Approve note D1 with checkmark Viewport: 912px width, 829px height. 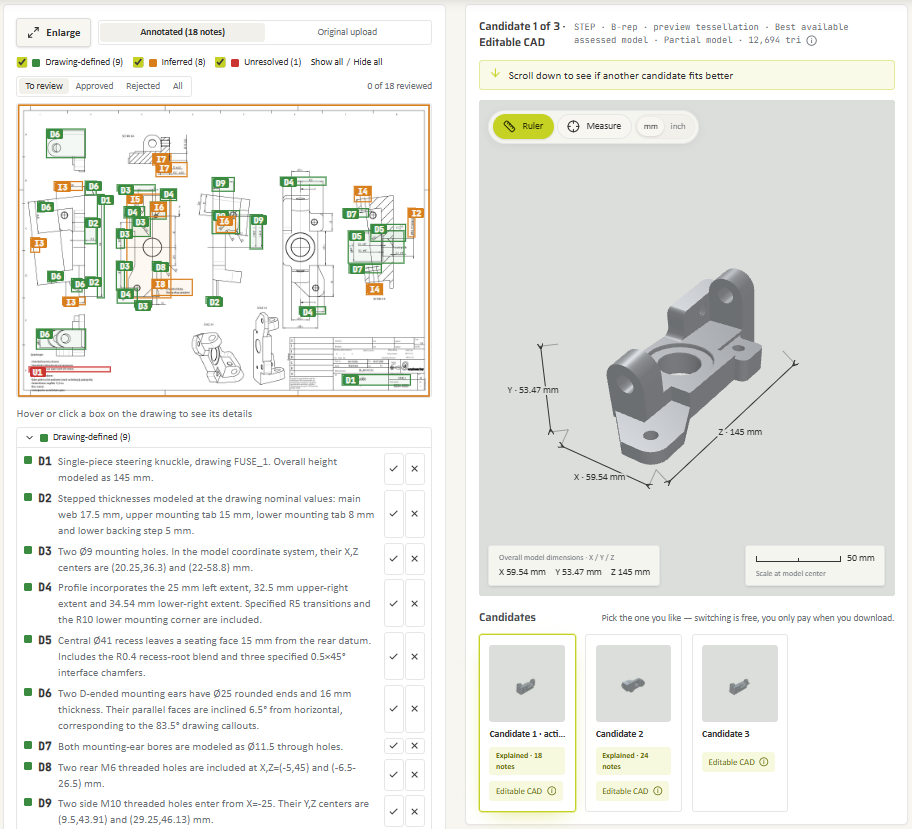(x=394, y=469)
